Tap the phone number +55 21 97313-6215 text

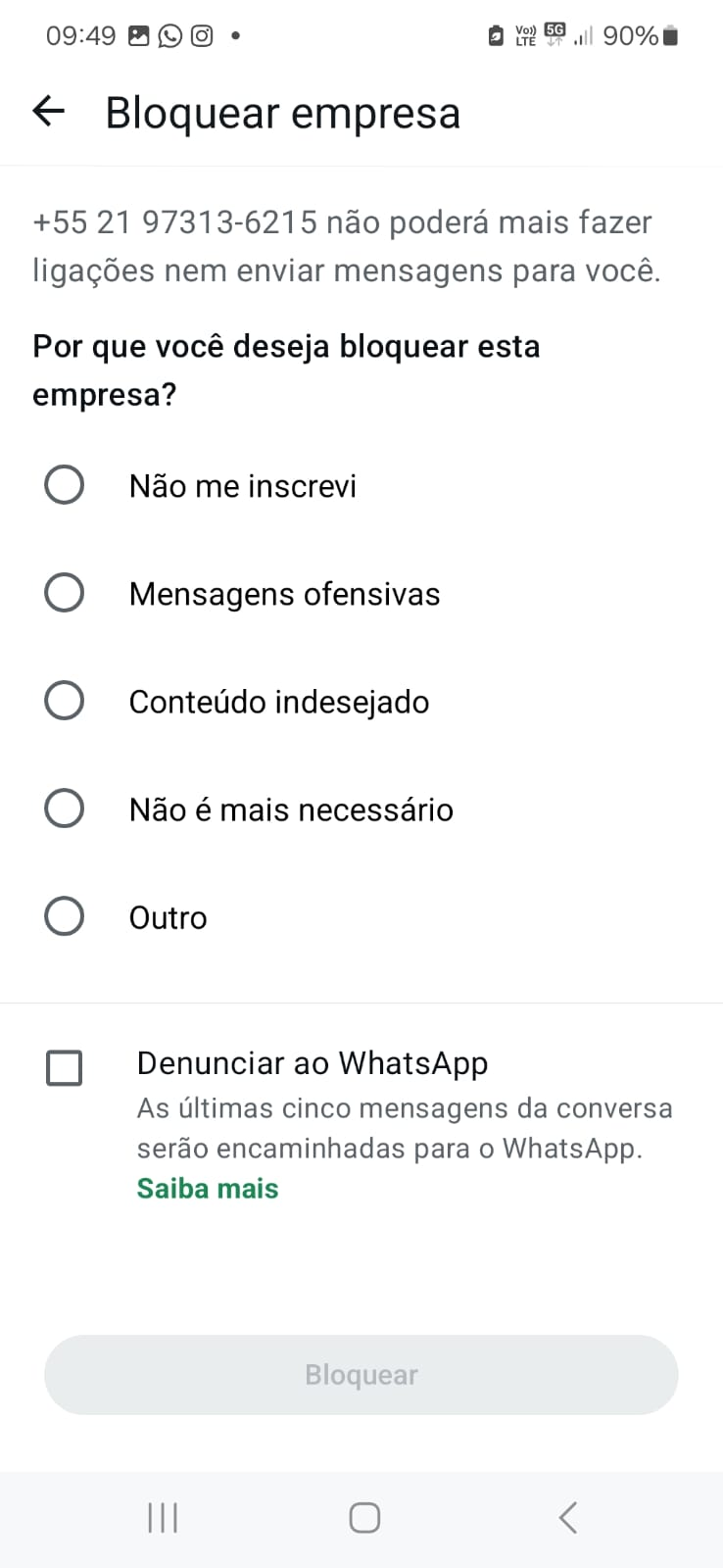[x=174, y=222]
